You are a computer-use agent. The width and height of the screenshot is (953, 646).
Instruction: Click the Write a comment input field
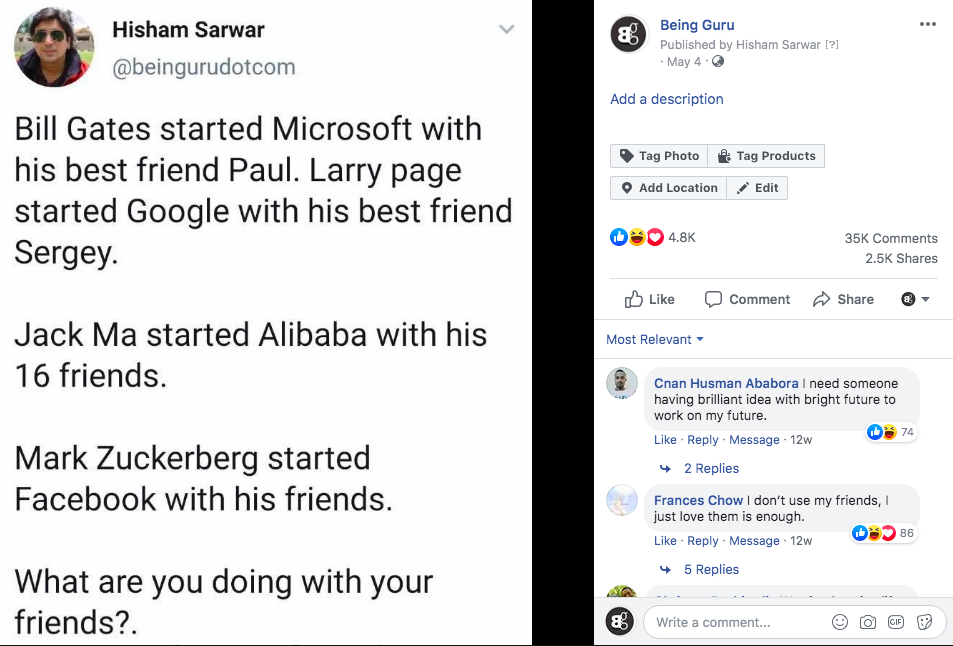735,622
